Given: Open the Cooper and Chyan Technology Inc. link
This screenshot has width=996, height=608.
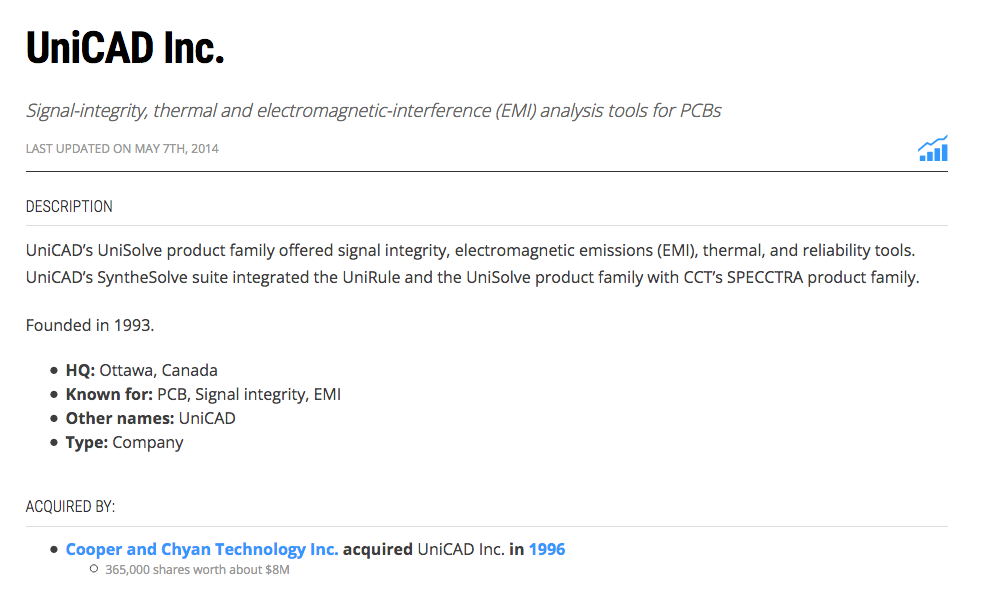Looking at the screenshot, I should pos(202,549).
